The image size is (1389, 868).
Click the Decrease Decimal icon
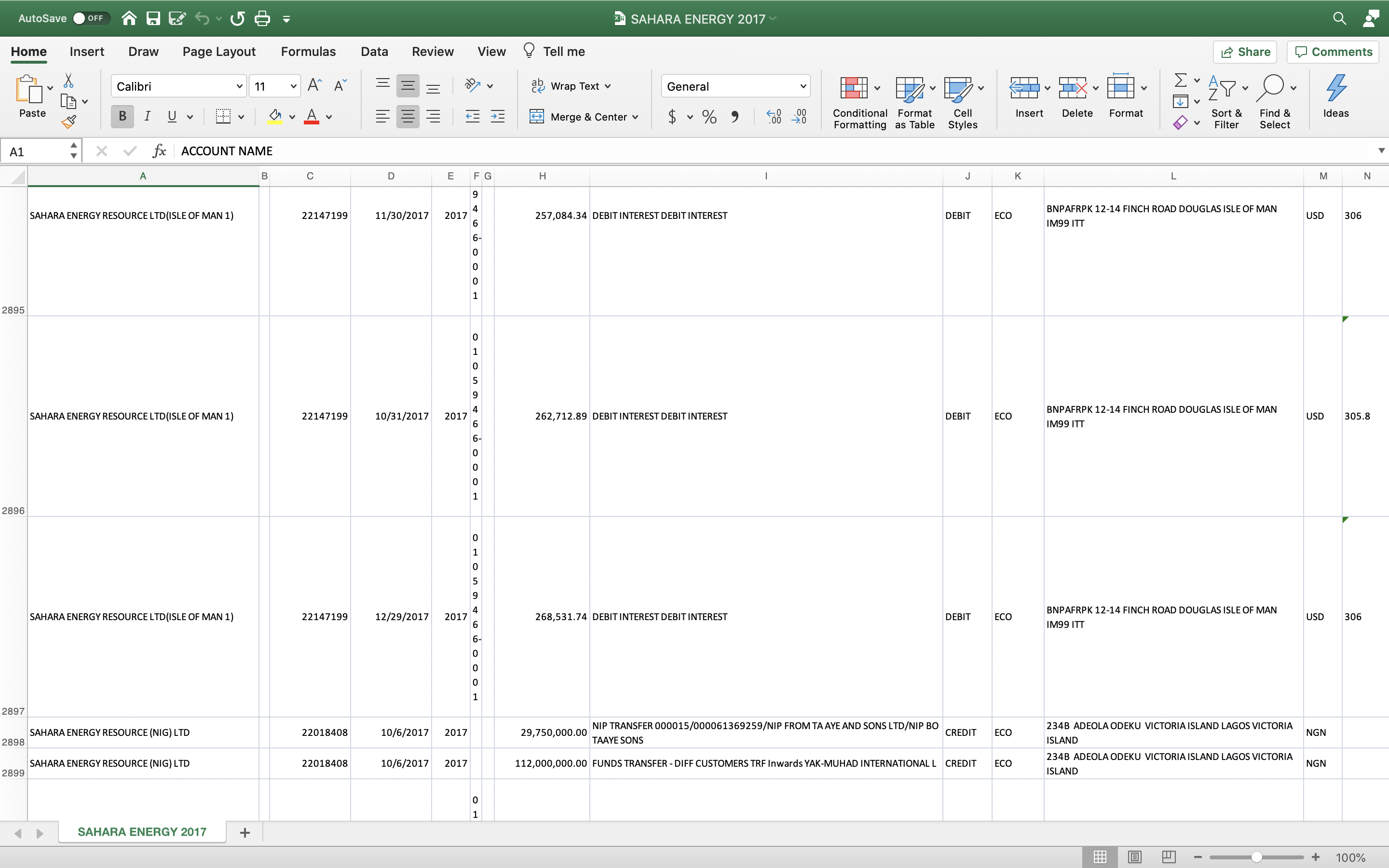(799, 117)
